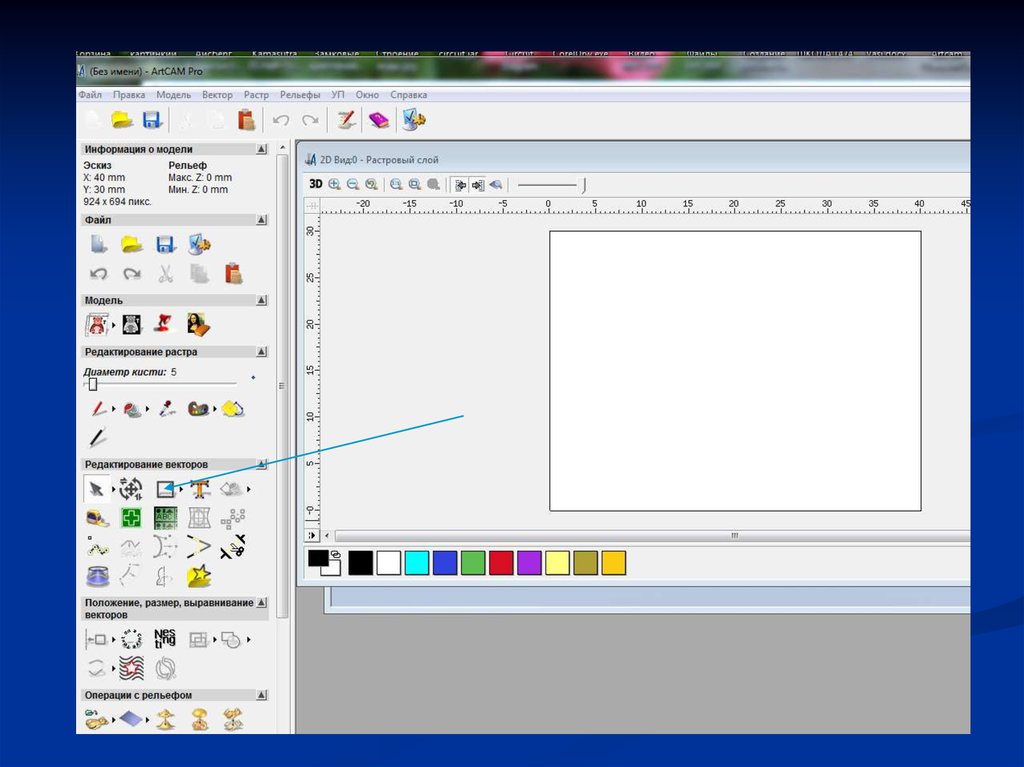Collapse the Информация о модели panel
Image resolution: width=1024 pixels, height=767 pixels.
[x=261, y=149]
